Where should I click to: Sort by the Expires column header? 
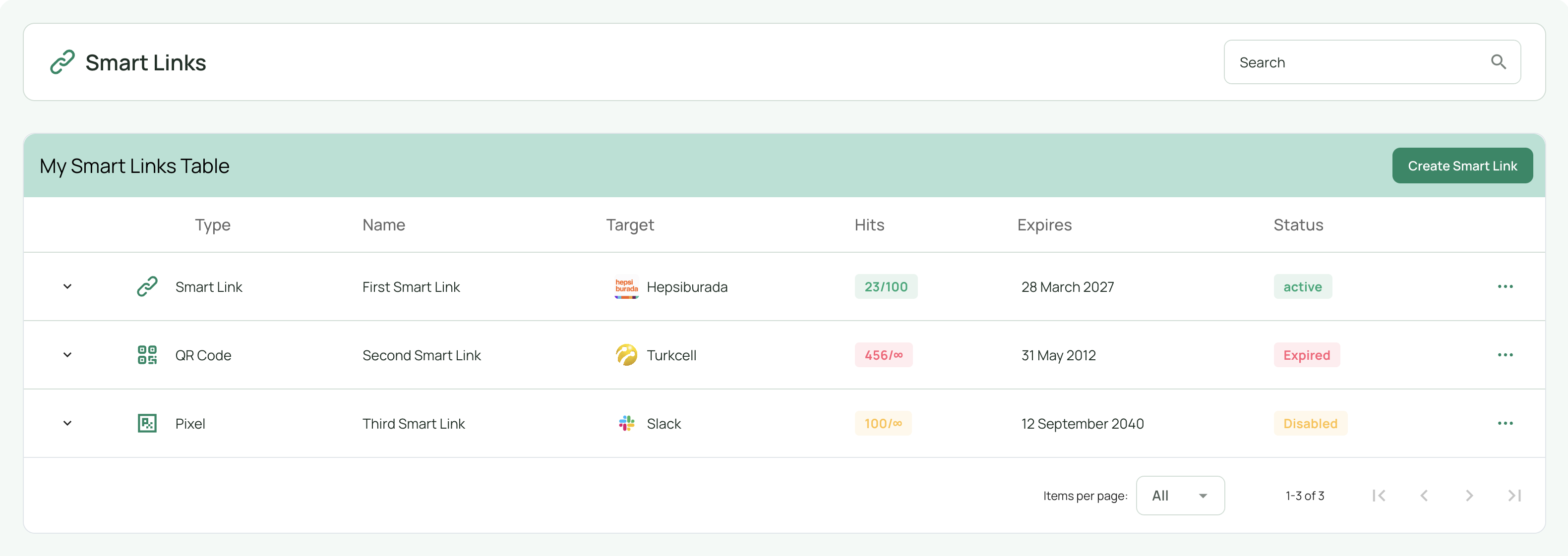[1044, 225]
